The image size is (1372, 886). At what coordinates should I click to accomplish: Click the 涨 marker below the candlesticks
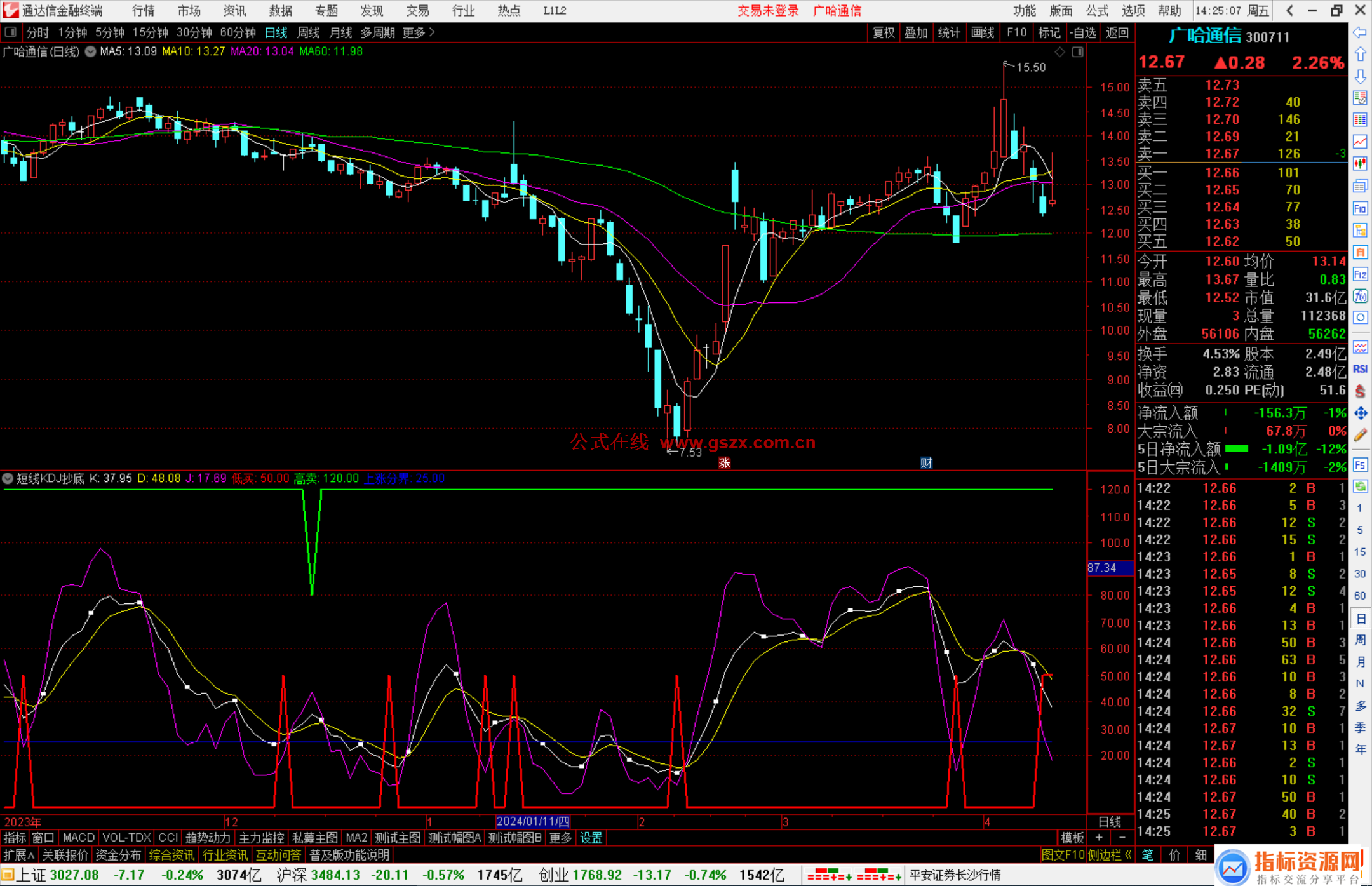pyautogui.click(x=724, y=463)
